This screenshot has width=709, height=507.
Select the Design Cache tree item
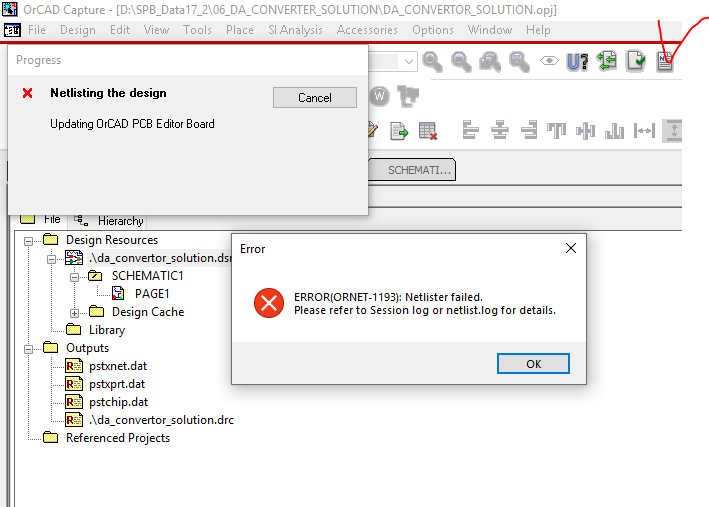pyautogui.click(x=148, y=312)
